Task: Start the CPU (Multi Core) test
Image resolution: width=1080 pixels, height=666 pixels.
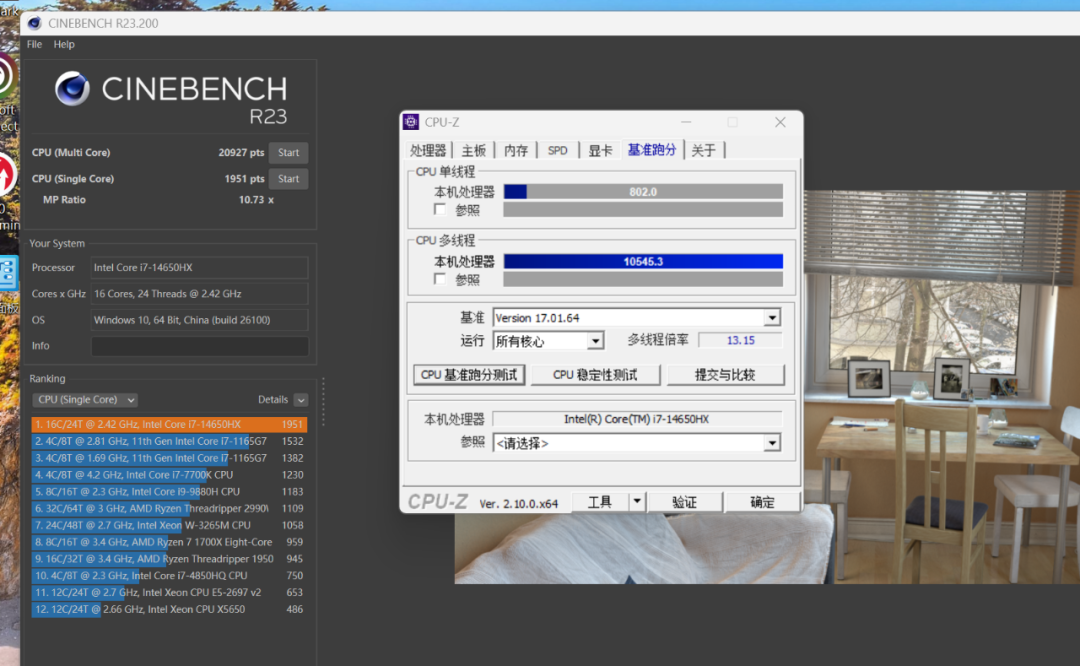Action: click(x=288, y=152)
